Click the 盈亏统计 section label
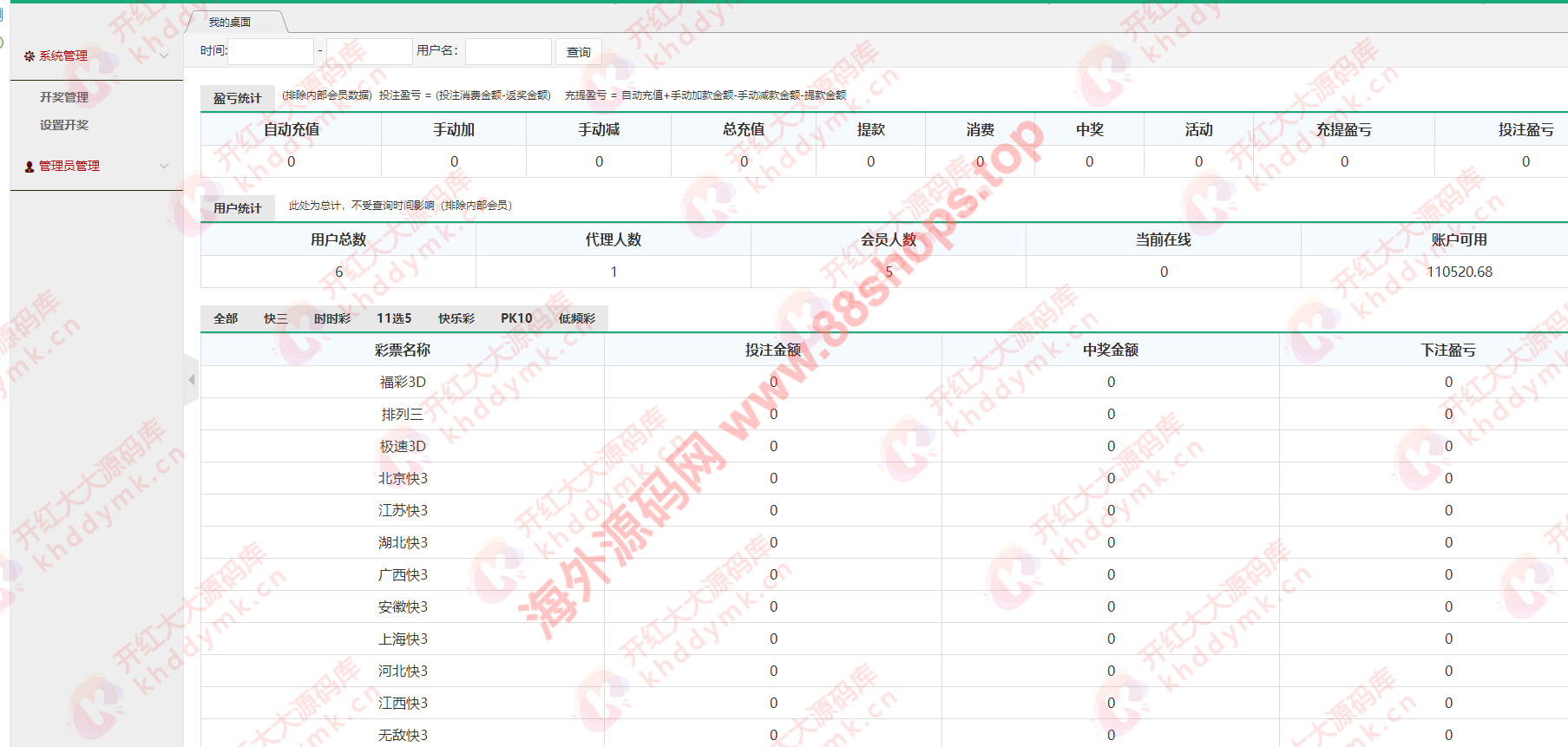 tap(237, 98)
